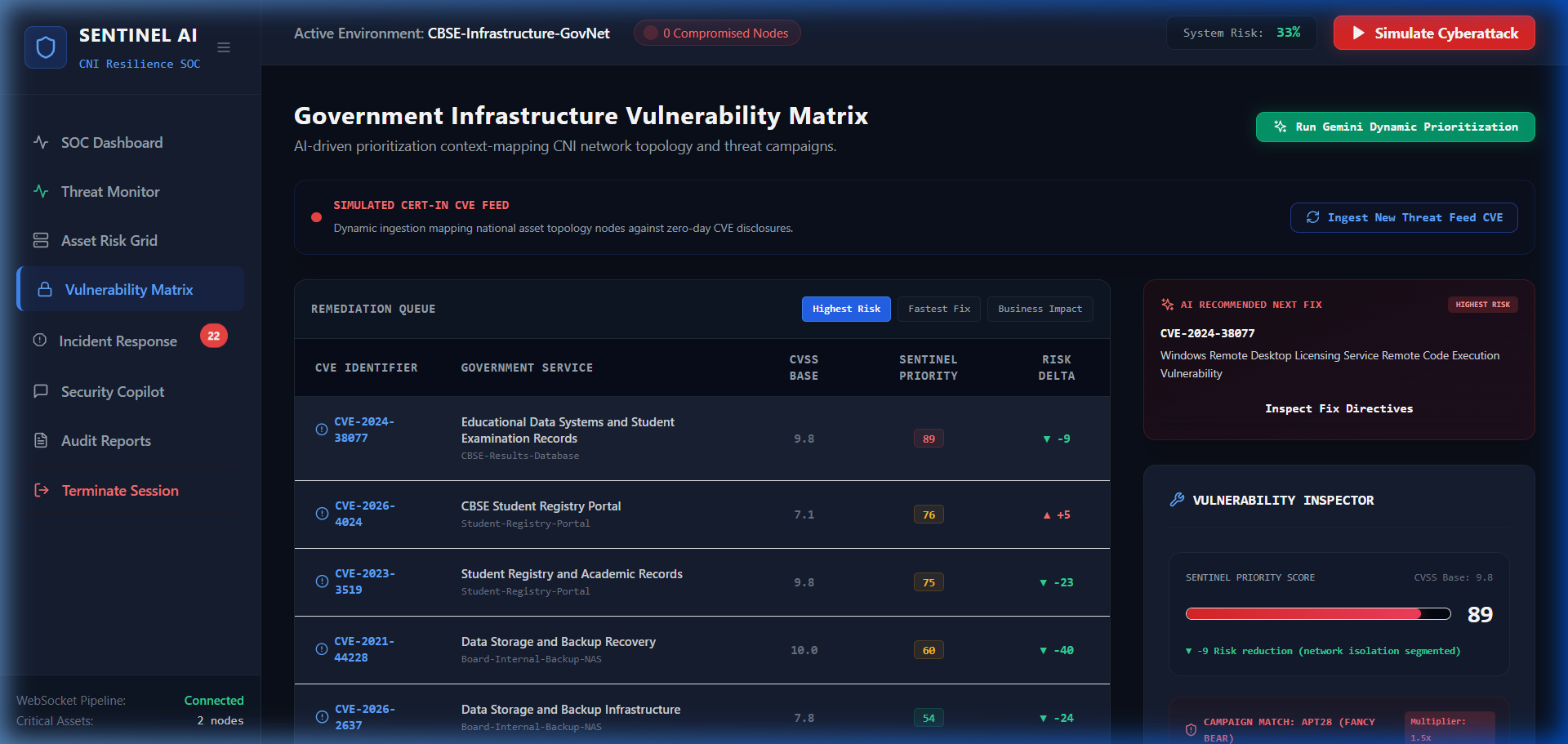Open the Security Copilot page
Image resolution: width=1568 pixels, height=744 pixels.
pyautogui.click(x=131, y=391)
